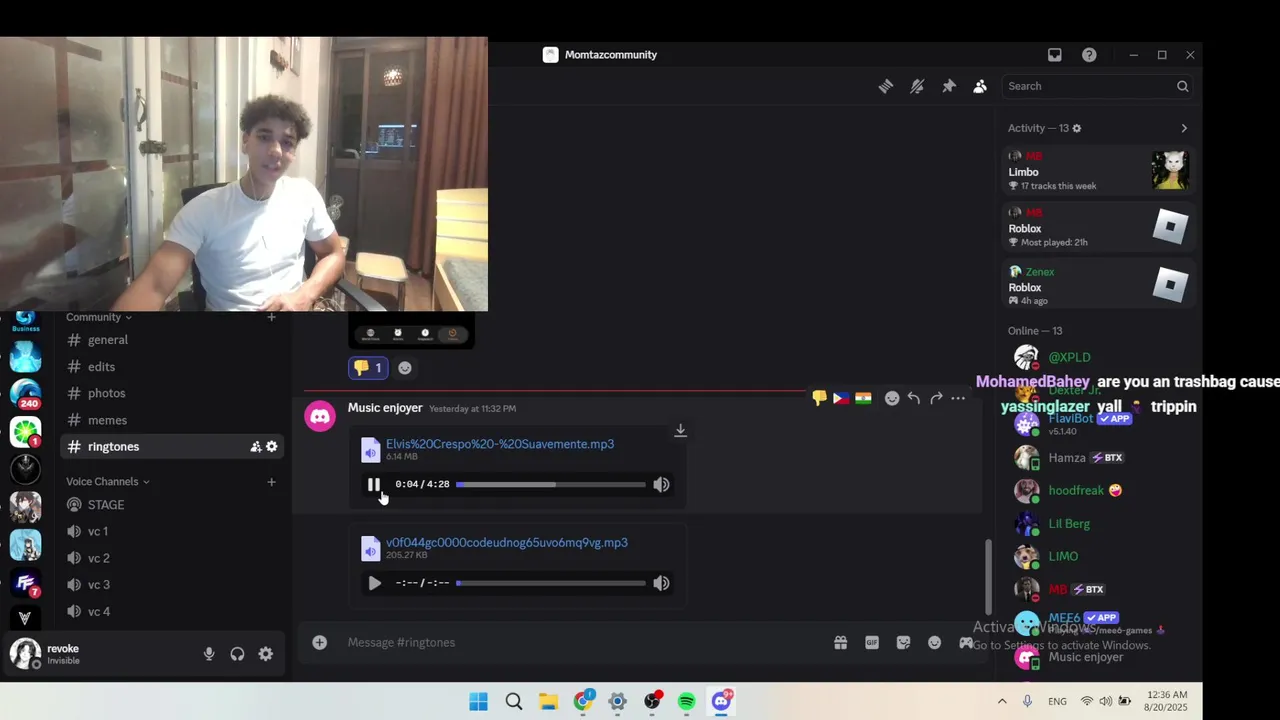
Task: Open MB's Roblox activity card
Action: click(1098, 228)
